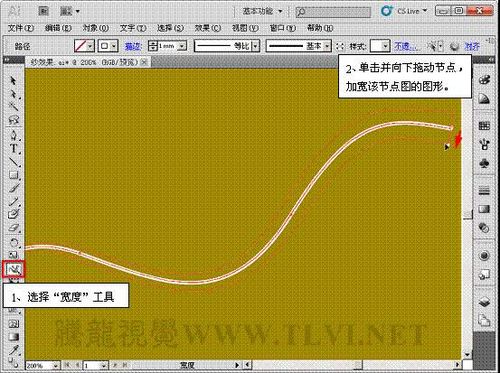Open the Layers panel icon

484,302
